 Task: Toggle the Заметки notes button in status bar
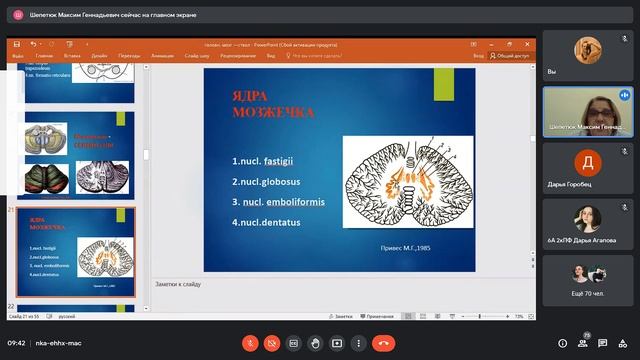[341, 316]
